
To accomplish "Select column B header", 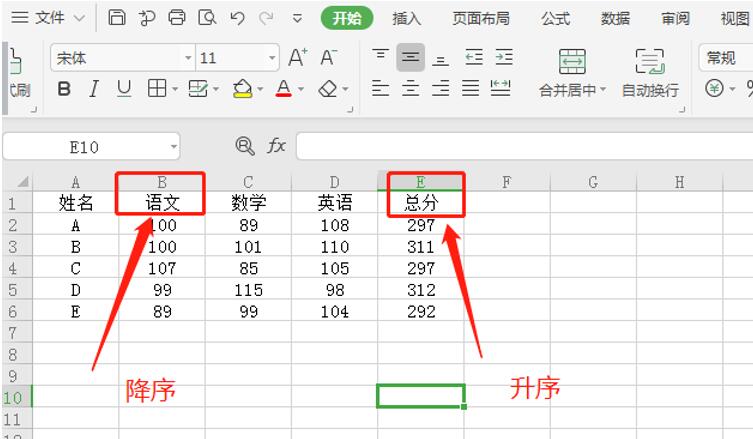I will coord(162,182).
